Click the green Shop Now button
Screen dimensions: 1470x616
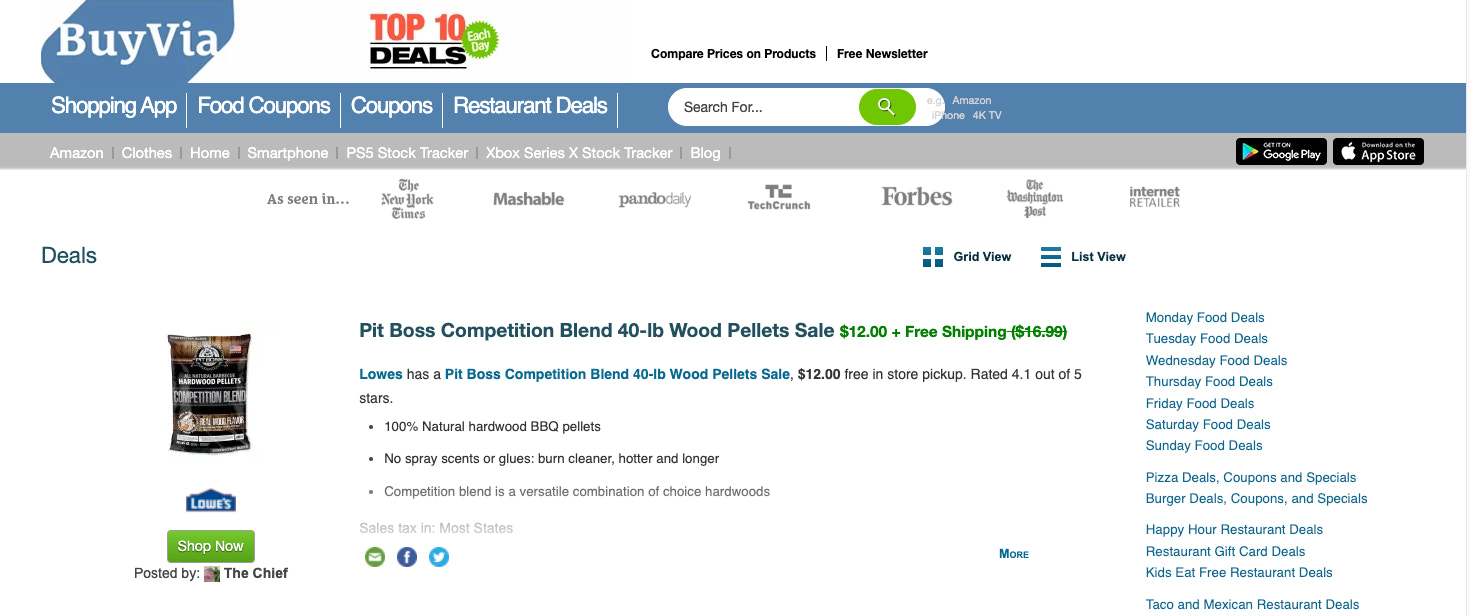point(211,546)
